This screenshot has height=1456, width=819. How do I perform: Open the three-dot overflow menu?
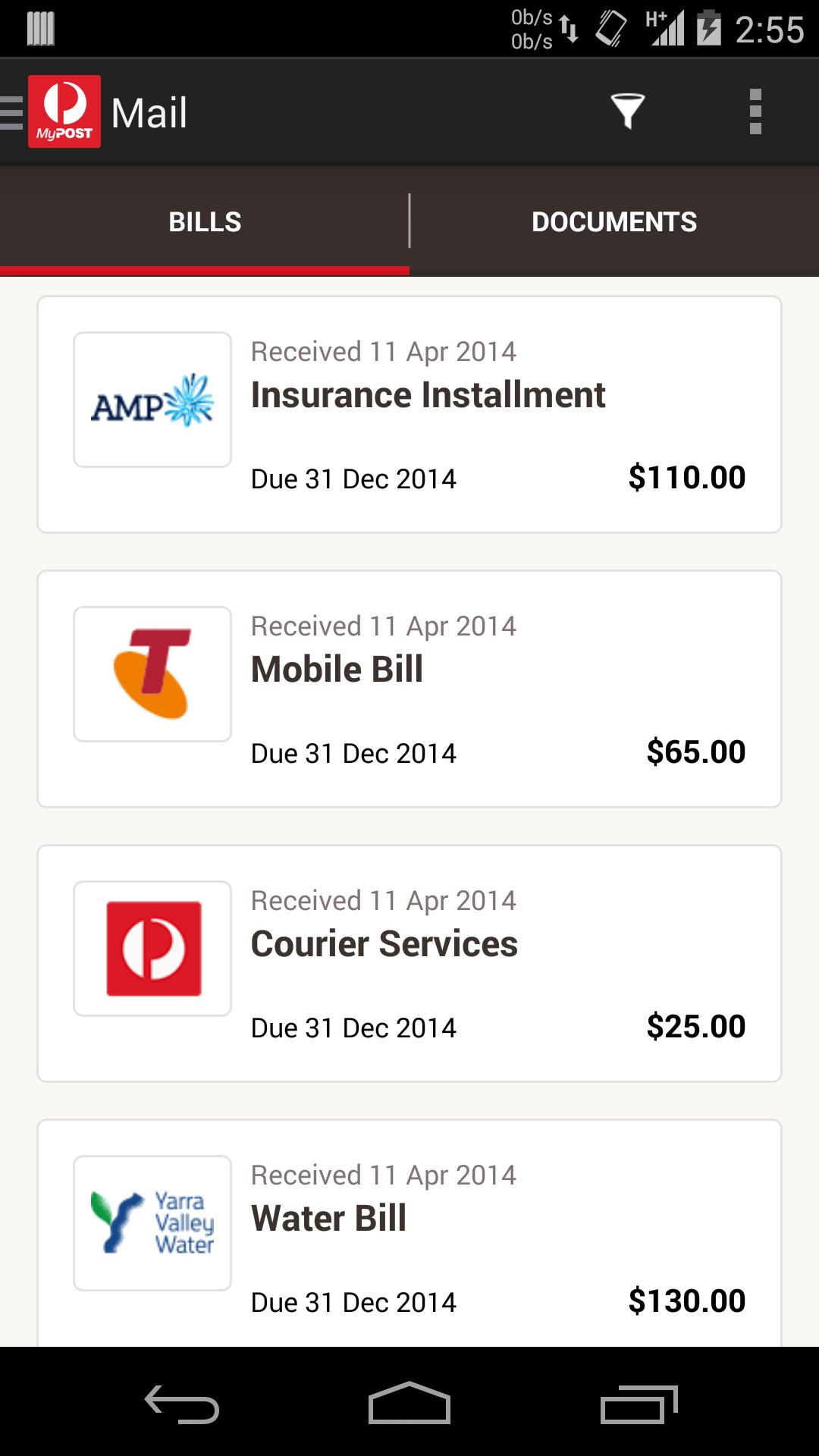pyautogui.click(x=755, y=111)
